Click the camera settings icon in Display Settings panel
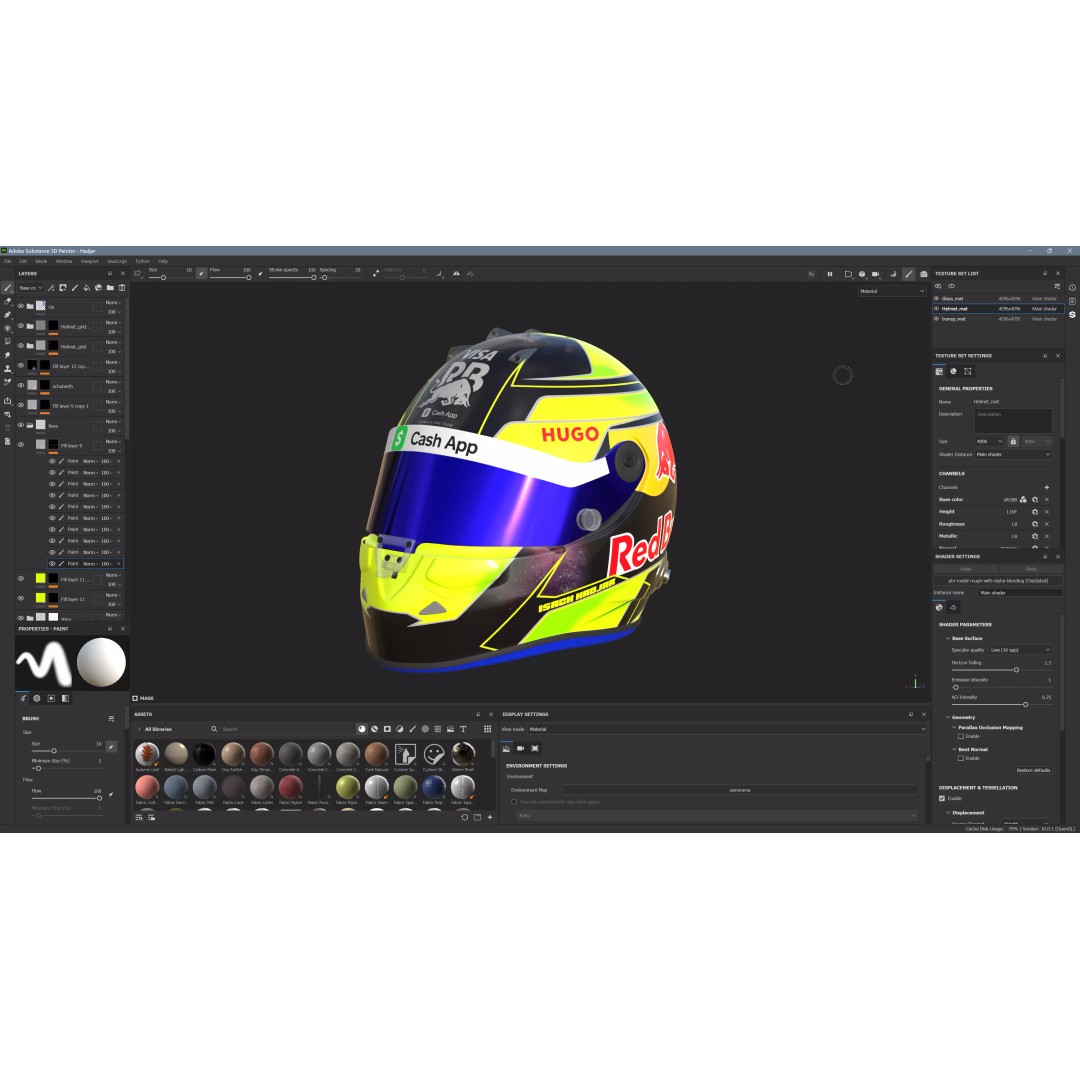This screenshot has width=1080, height=1080. coord(520,748)
